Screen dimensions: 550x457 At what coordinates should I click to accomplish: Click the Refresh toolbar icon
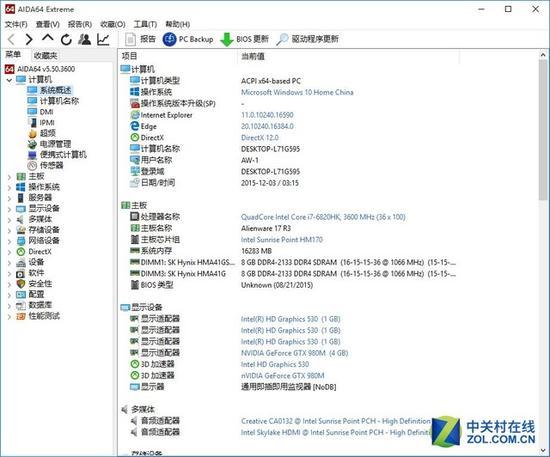66,40
